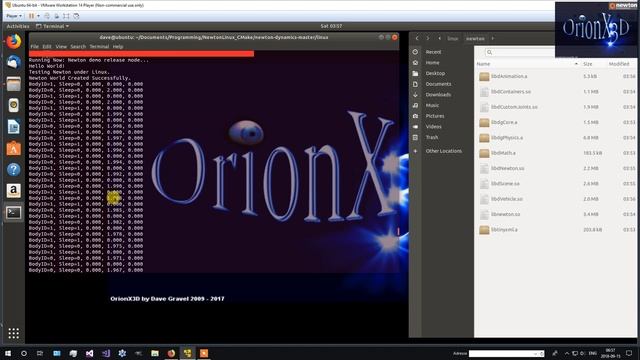Click the Windows Start button
Viewport: 640px width, 360px height.
click(x=8, y=353)
